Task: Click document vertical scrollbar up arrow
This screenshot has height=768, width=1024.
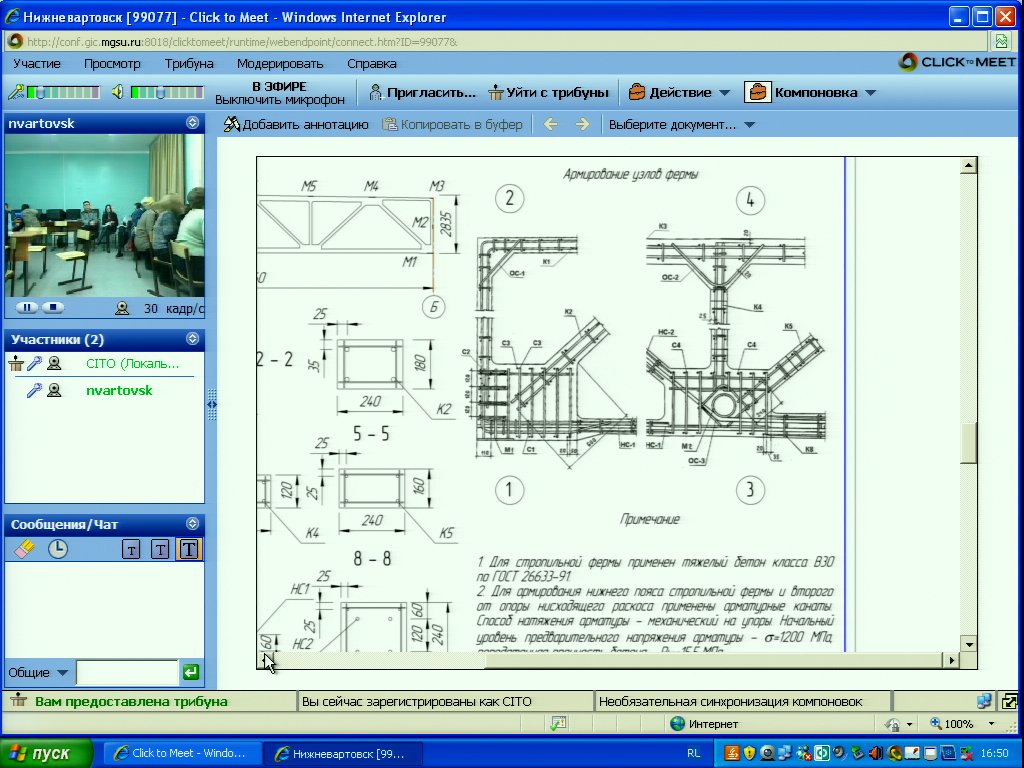Action: pyautogui.click(x=969, y=165)
